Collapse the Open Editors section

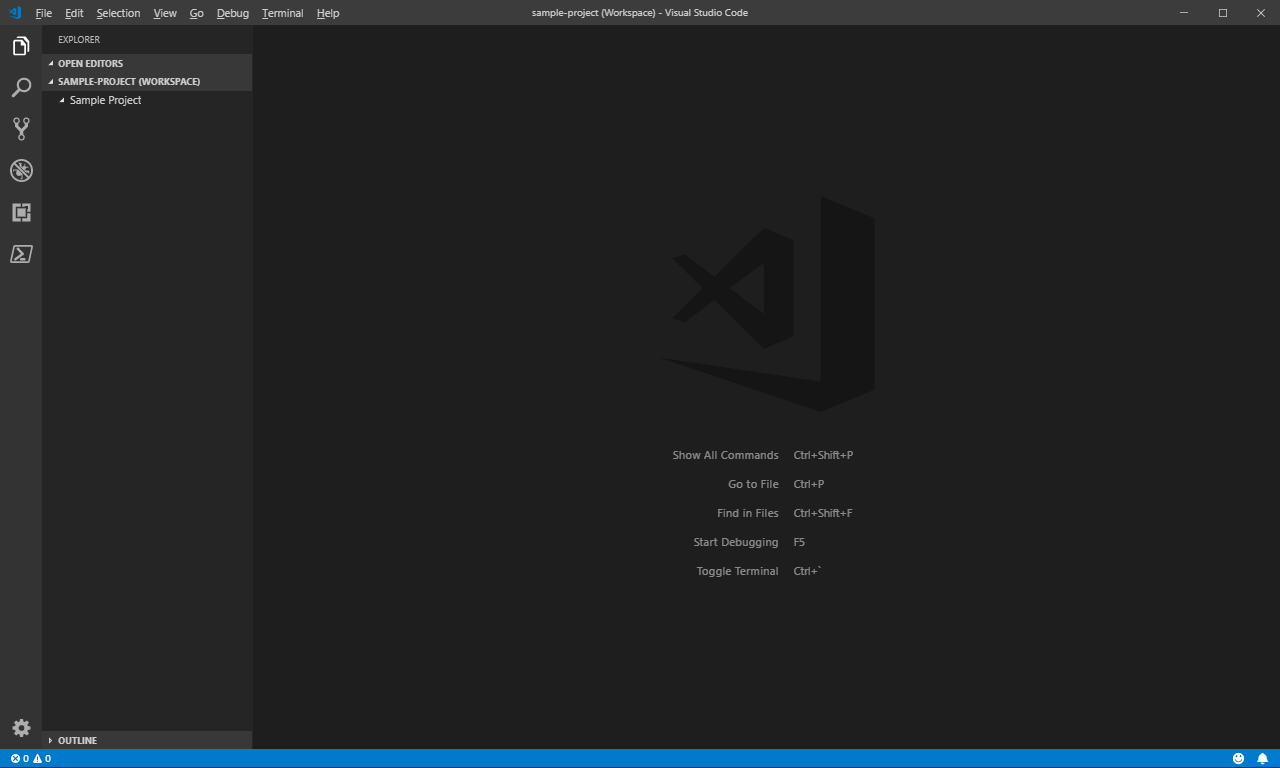pos(147,63)
